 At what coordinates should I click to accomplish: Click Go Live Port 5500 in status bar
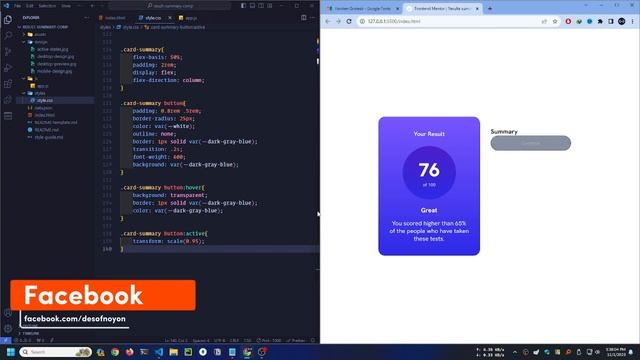[269, 340]
